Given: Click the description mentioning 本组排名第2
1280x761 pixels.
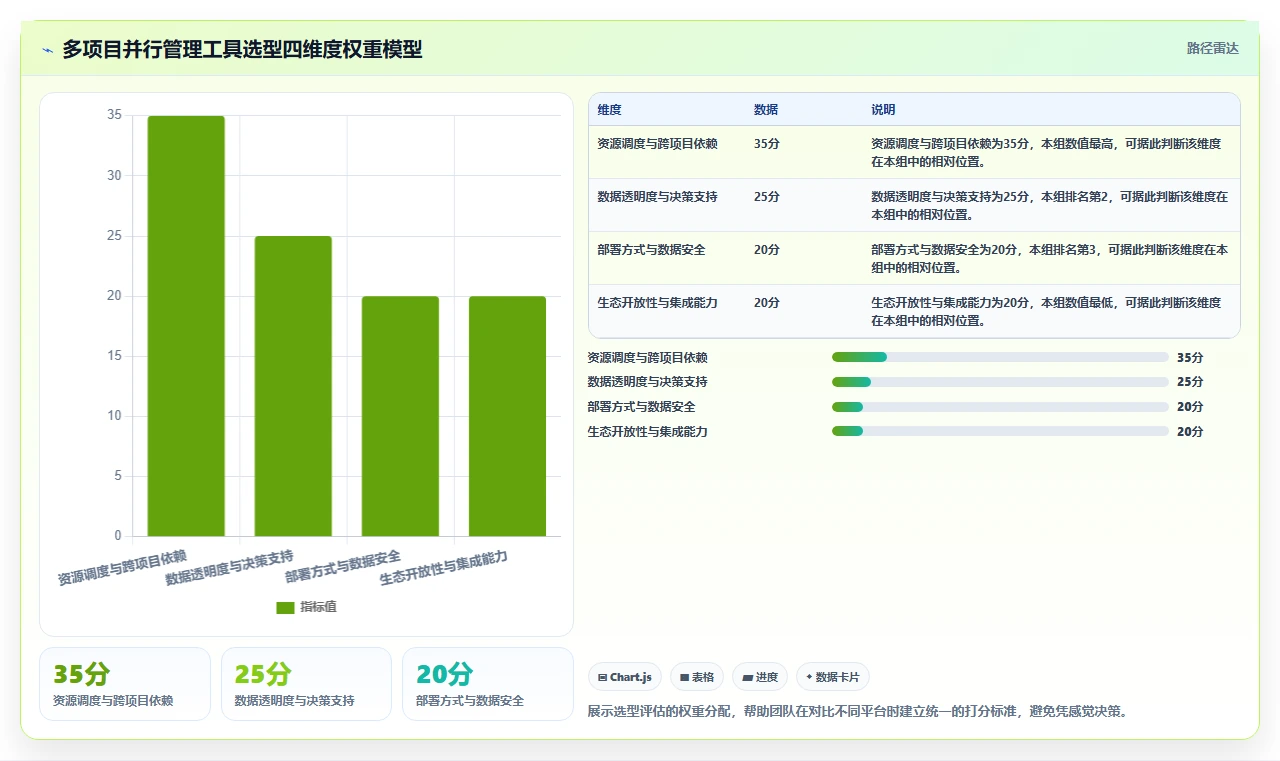Looking at the screenshot, I should tap(1050, 205).
